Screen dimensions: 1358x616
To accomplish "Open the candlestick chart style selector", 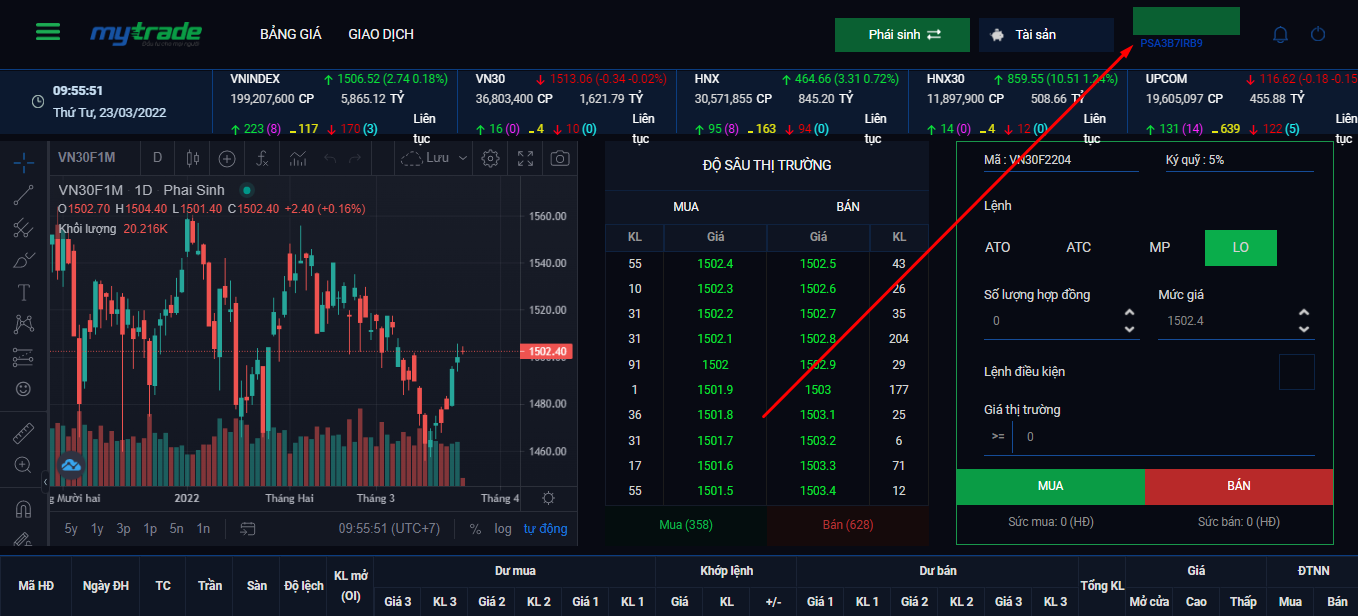I will [192, 158].
